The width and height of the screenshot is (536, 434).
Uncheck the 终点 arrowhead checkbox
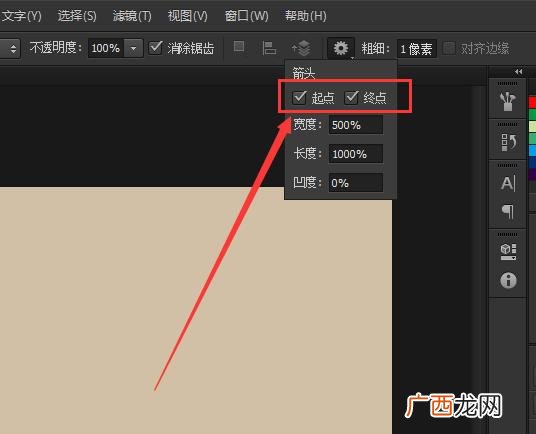(351, 98)
